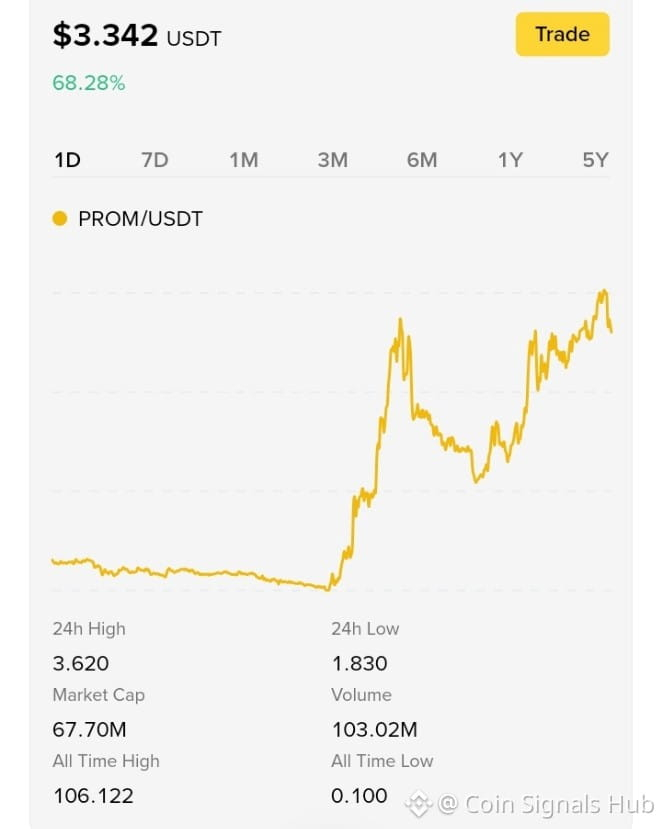Click the yellow Trade button

point(563,34)
